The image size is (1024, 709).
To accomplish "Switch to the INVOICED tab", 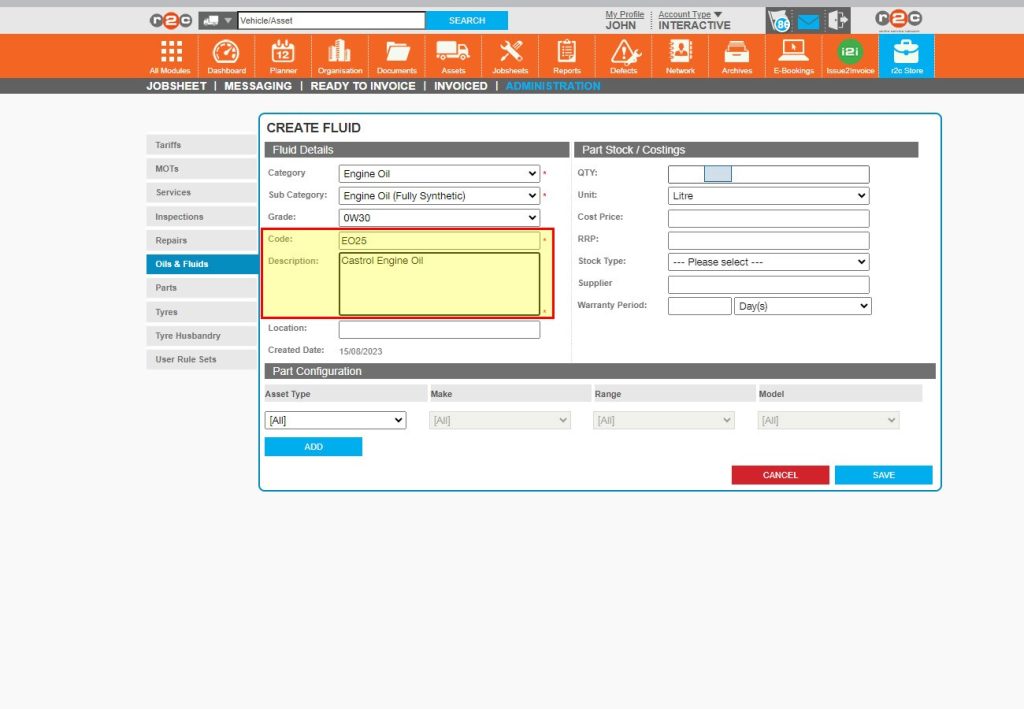I will click(460, 86).
